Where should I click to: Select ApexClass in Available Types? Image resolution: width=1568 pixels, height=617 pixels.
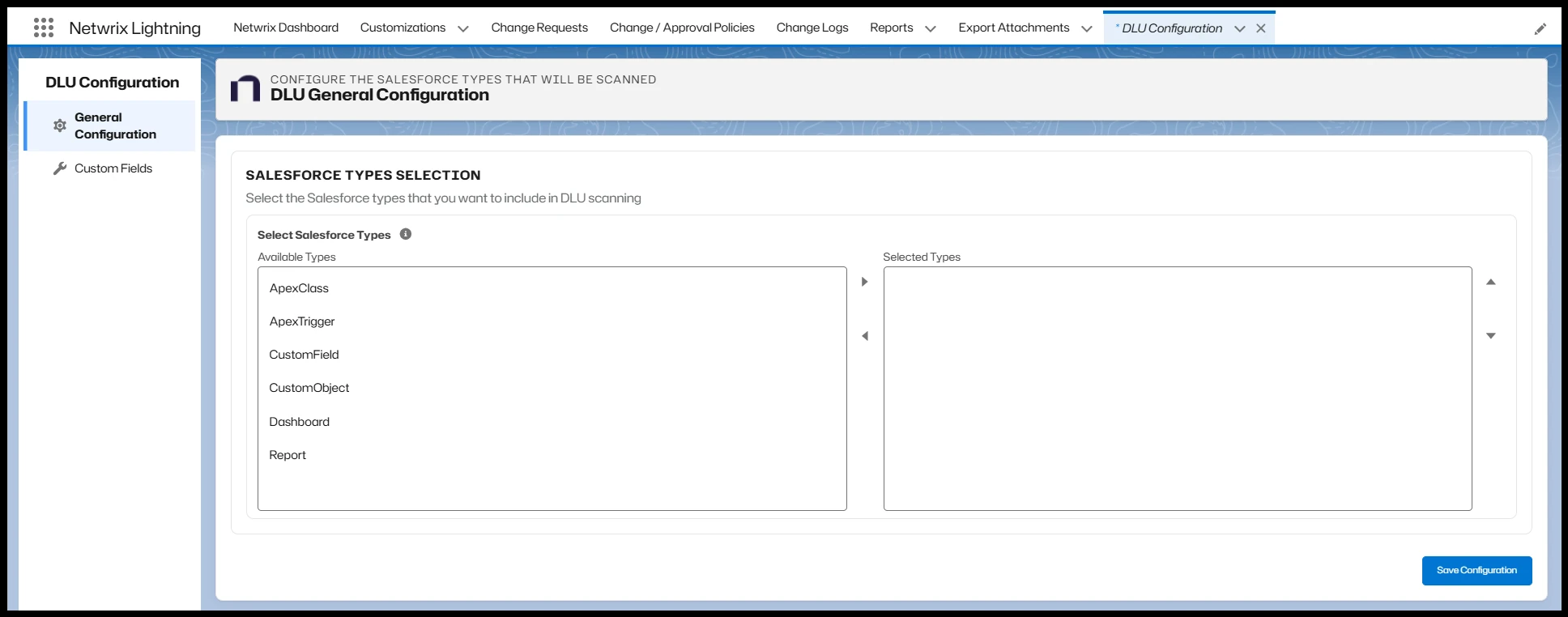click(x=552, y=288)
